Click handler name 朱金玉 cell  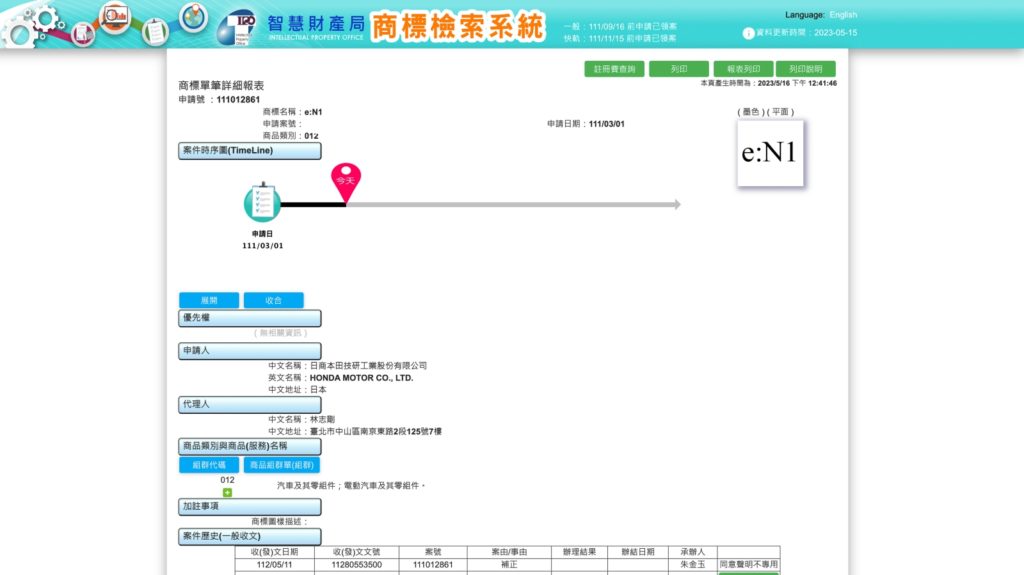click(x=693, y=565)
